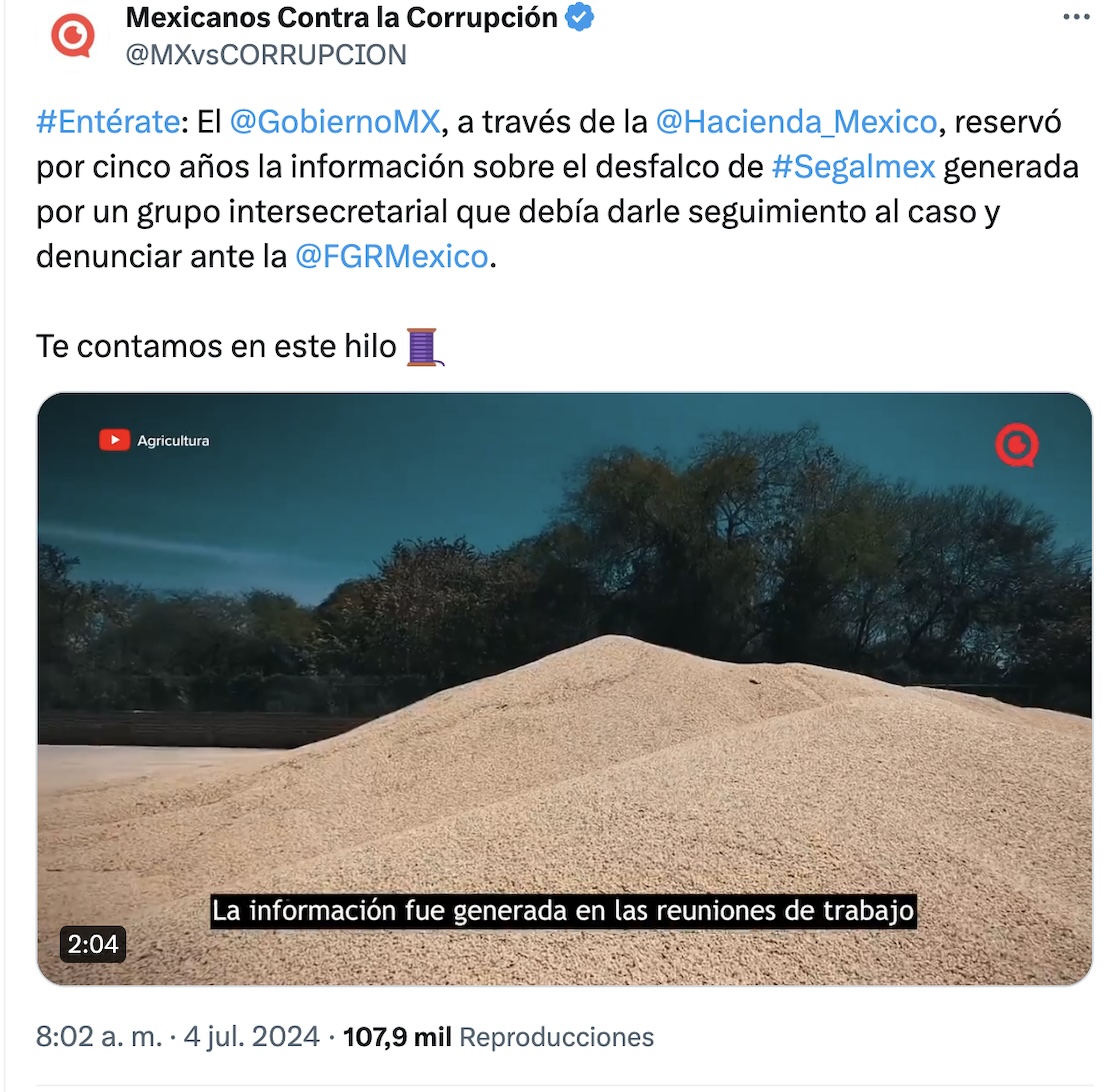Click the blue verified badge icon

tap(579, 17)
